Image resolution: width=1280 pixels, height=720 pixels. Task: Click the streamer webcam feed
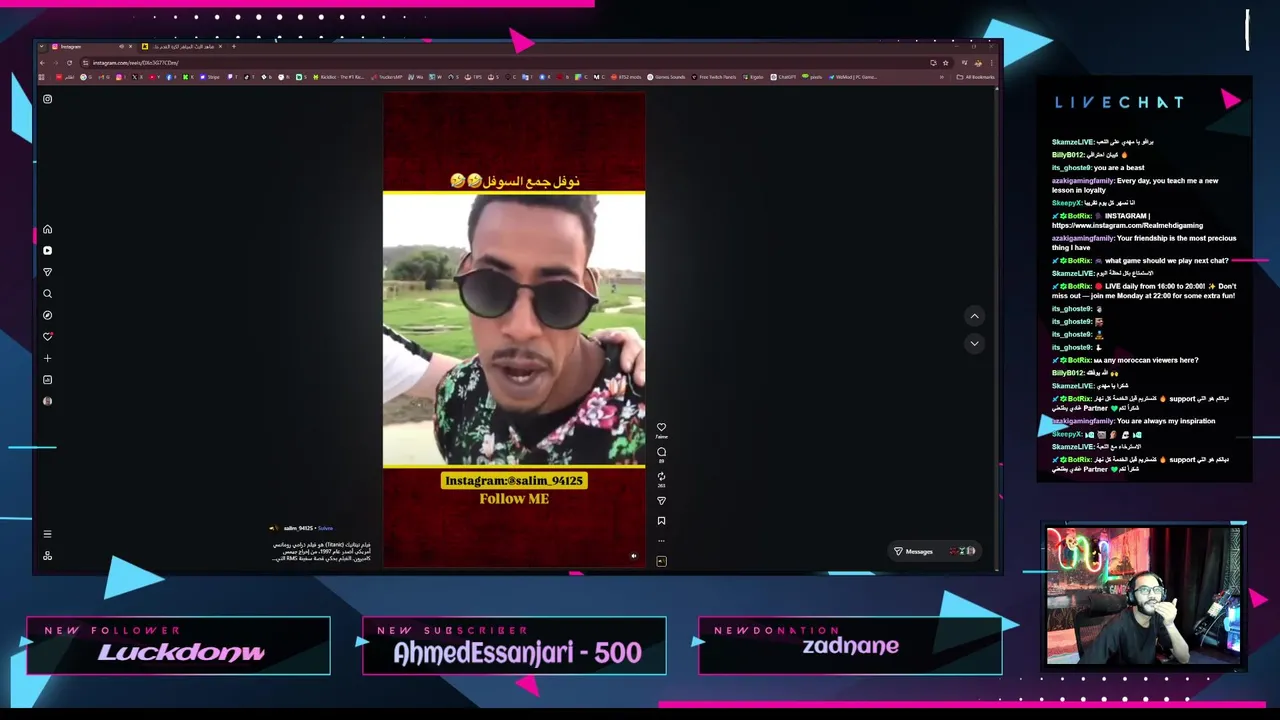pos(1144,596)
